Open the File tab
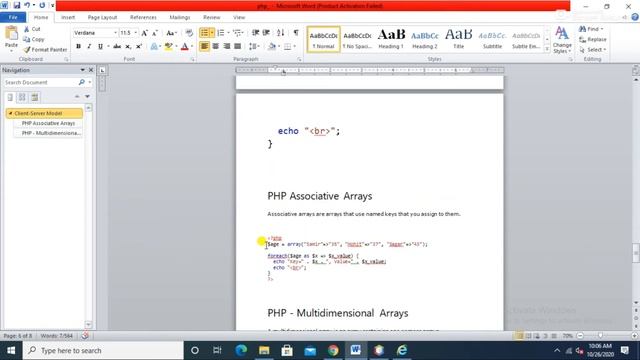Screen dimensions: 640x360 pos(13,18)
